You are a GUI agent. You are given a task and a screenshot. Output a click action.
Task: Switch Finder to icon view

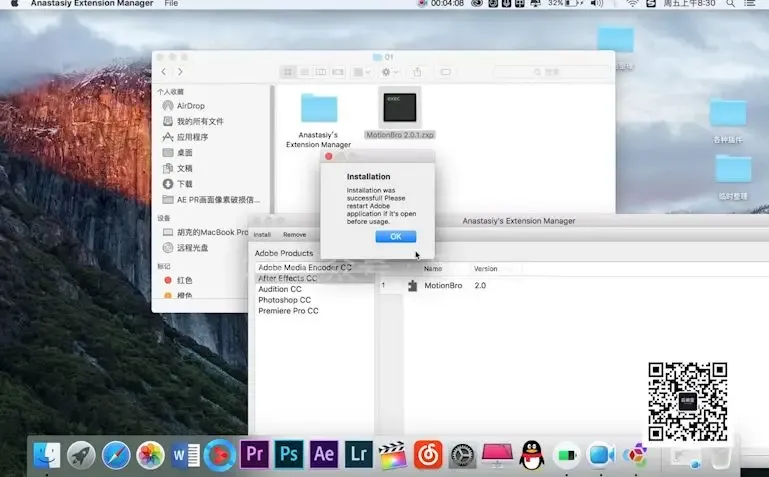click(288, 72)
